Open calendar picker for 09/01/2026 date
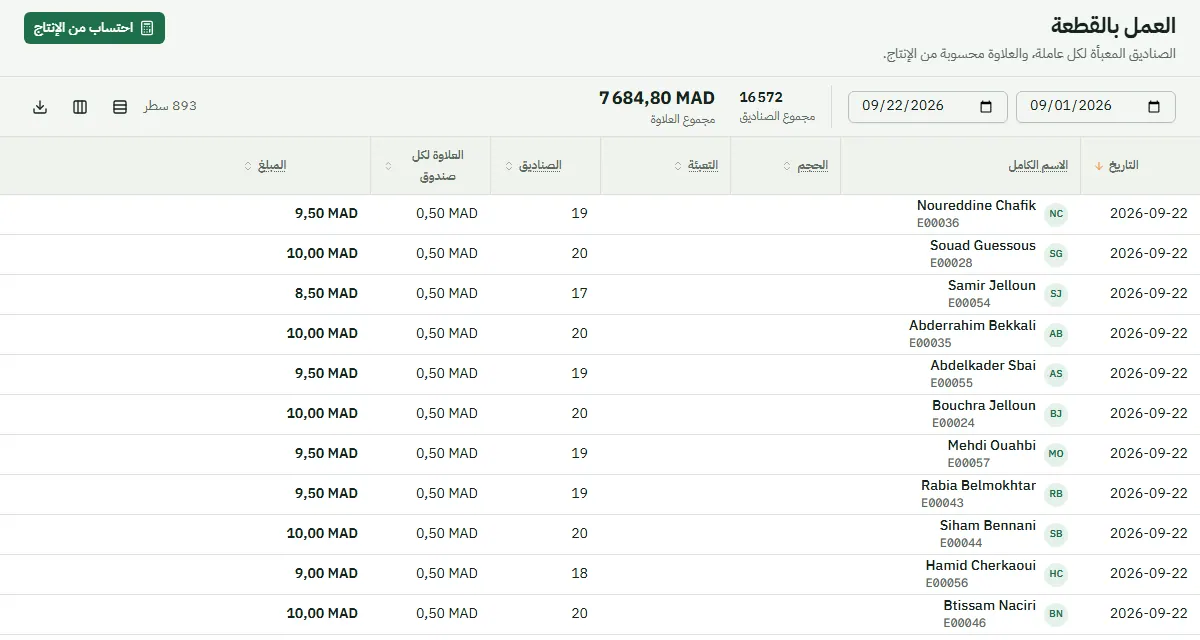Viewport: 1200px width, 640px height. pos(1154,107)
